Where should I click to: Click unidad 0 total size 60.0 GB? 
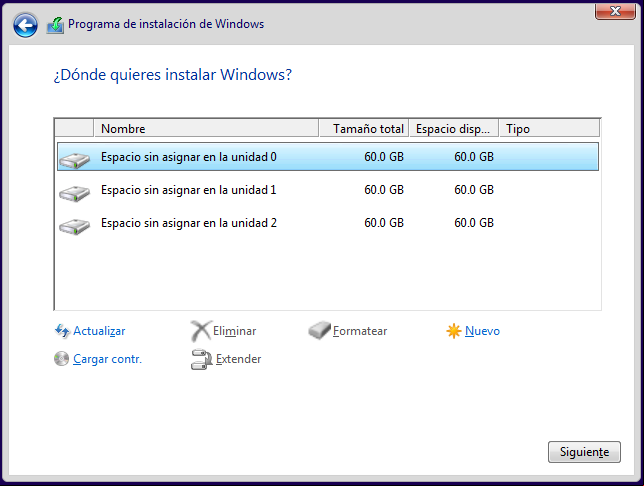point(384,157)
